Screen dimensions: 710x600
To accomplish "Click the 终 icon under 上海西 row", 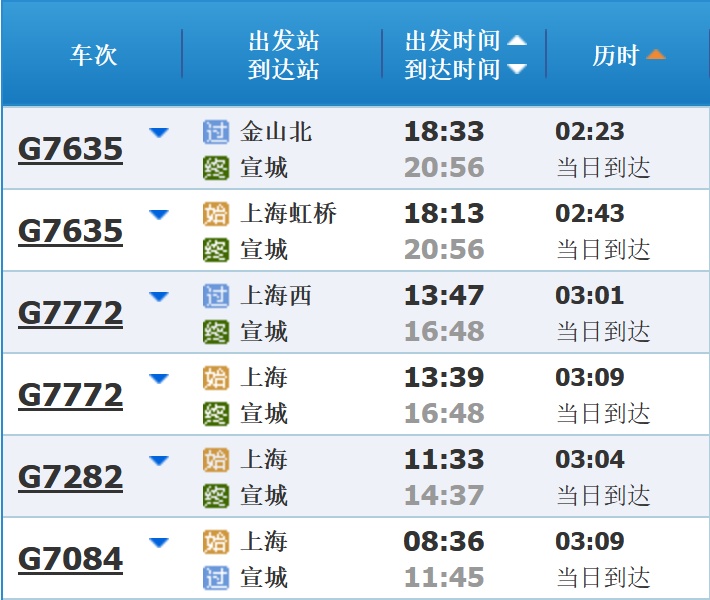I will click(215, 331).
